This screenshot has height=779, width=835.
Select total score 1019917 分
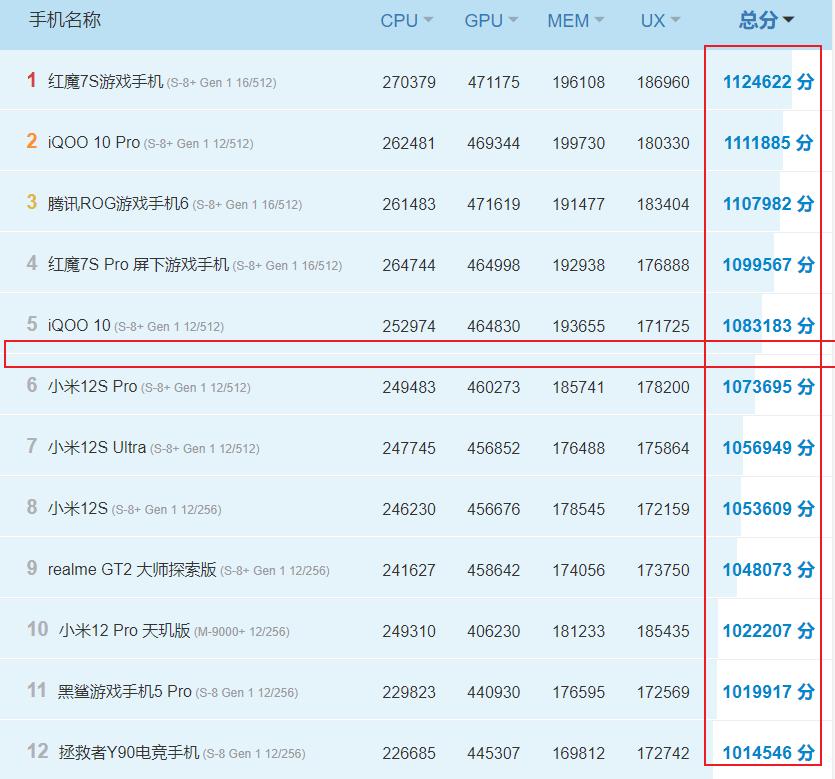coord(768,692)
